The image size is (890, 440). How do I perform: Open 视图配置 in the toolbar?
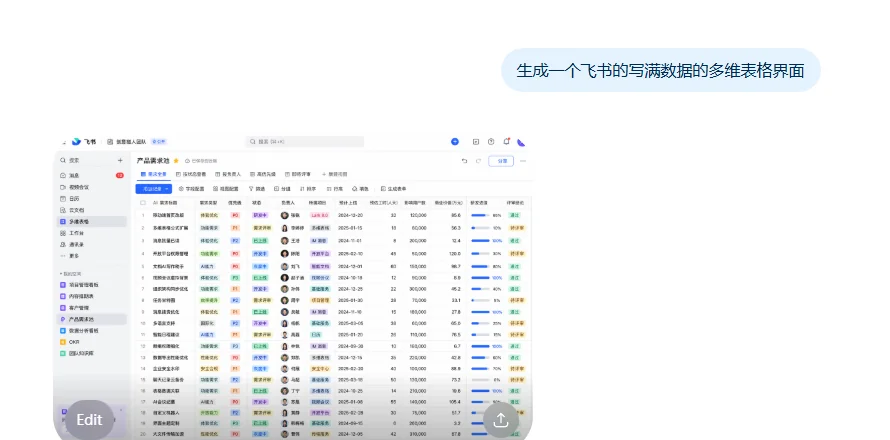point(226,188)
